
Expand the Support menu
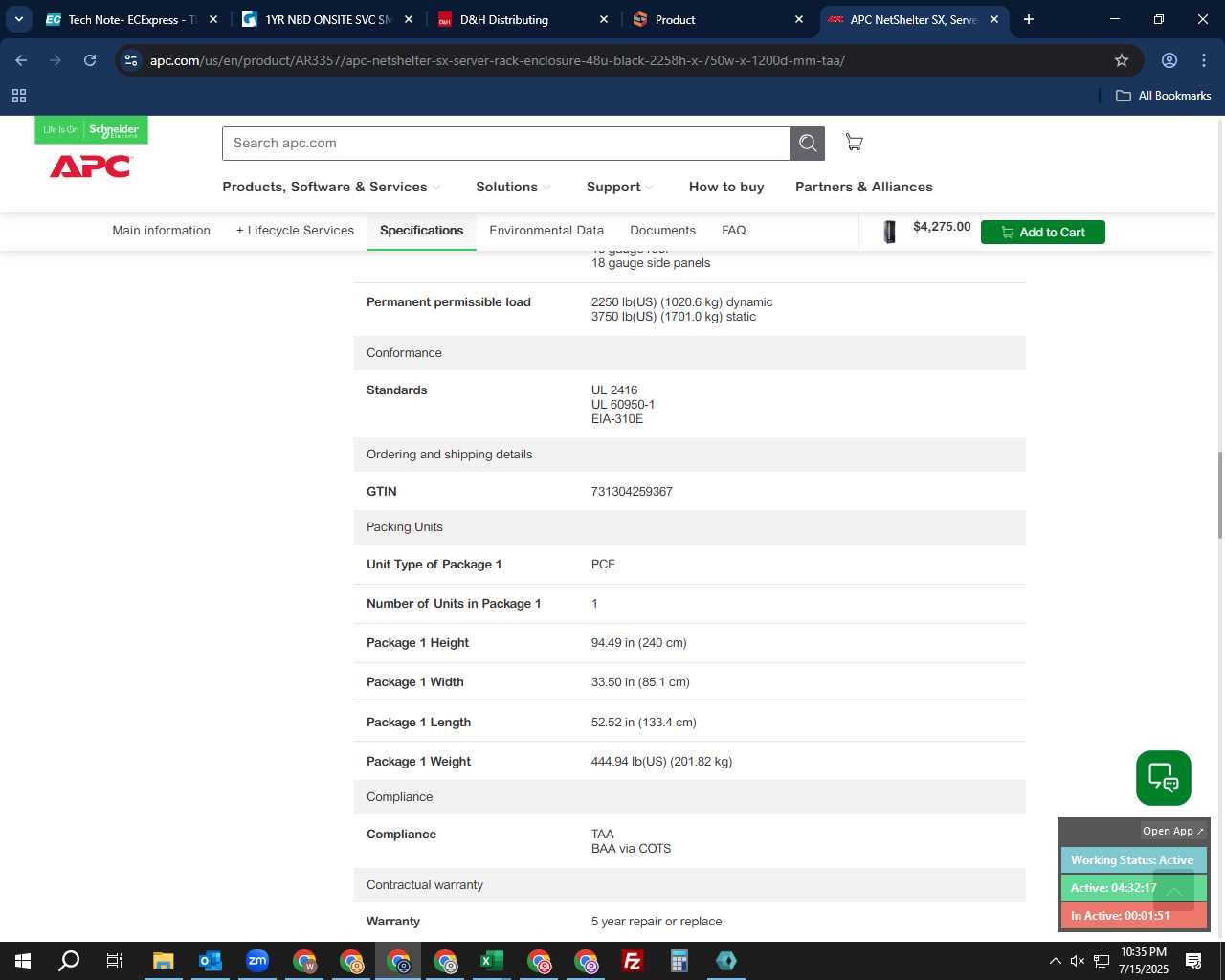click(x=619, y=187)
